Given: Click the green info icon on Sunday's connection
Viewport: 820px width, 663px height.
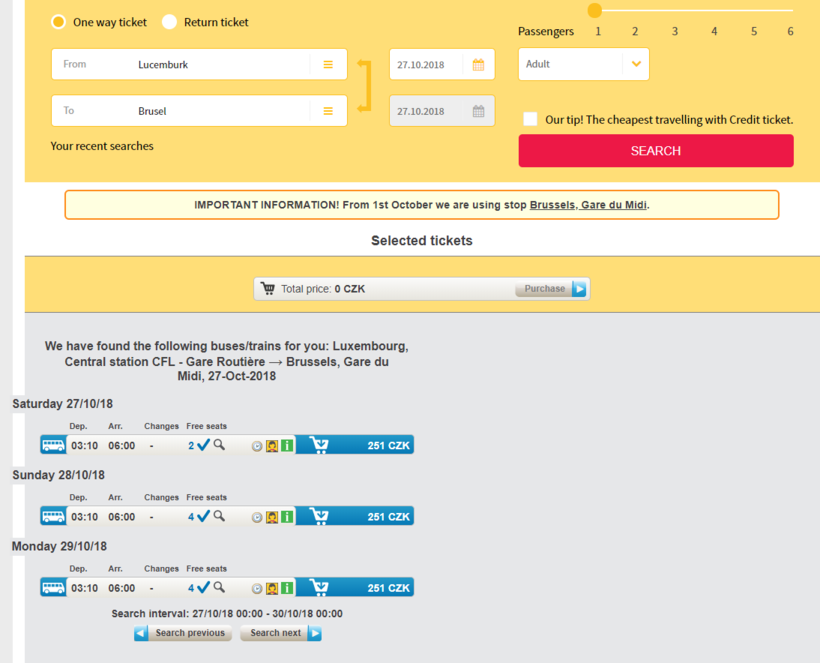Looking at the screenshot, I should point(287,517).
